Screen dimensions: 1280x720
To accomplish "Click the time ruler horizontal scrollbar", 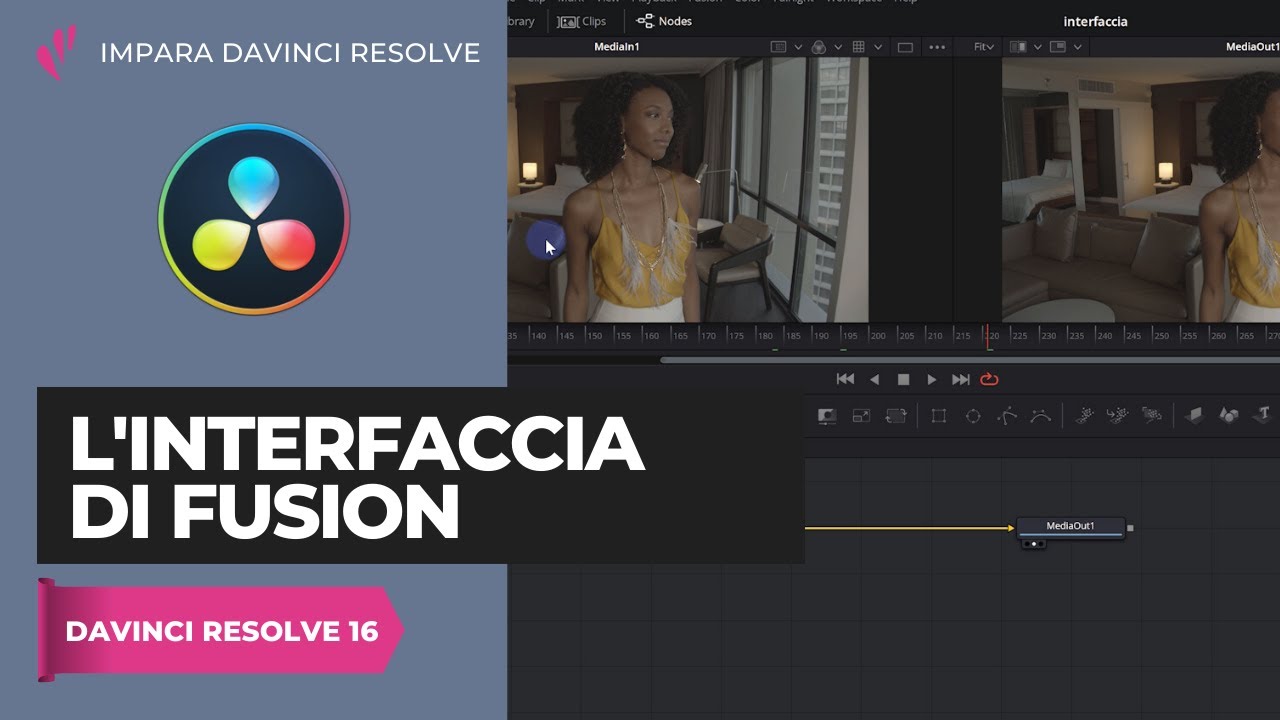I will [x=970, y=360].
